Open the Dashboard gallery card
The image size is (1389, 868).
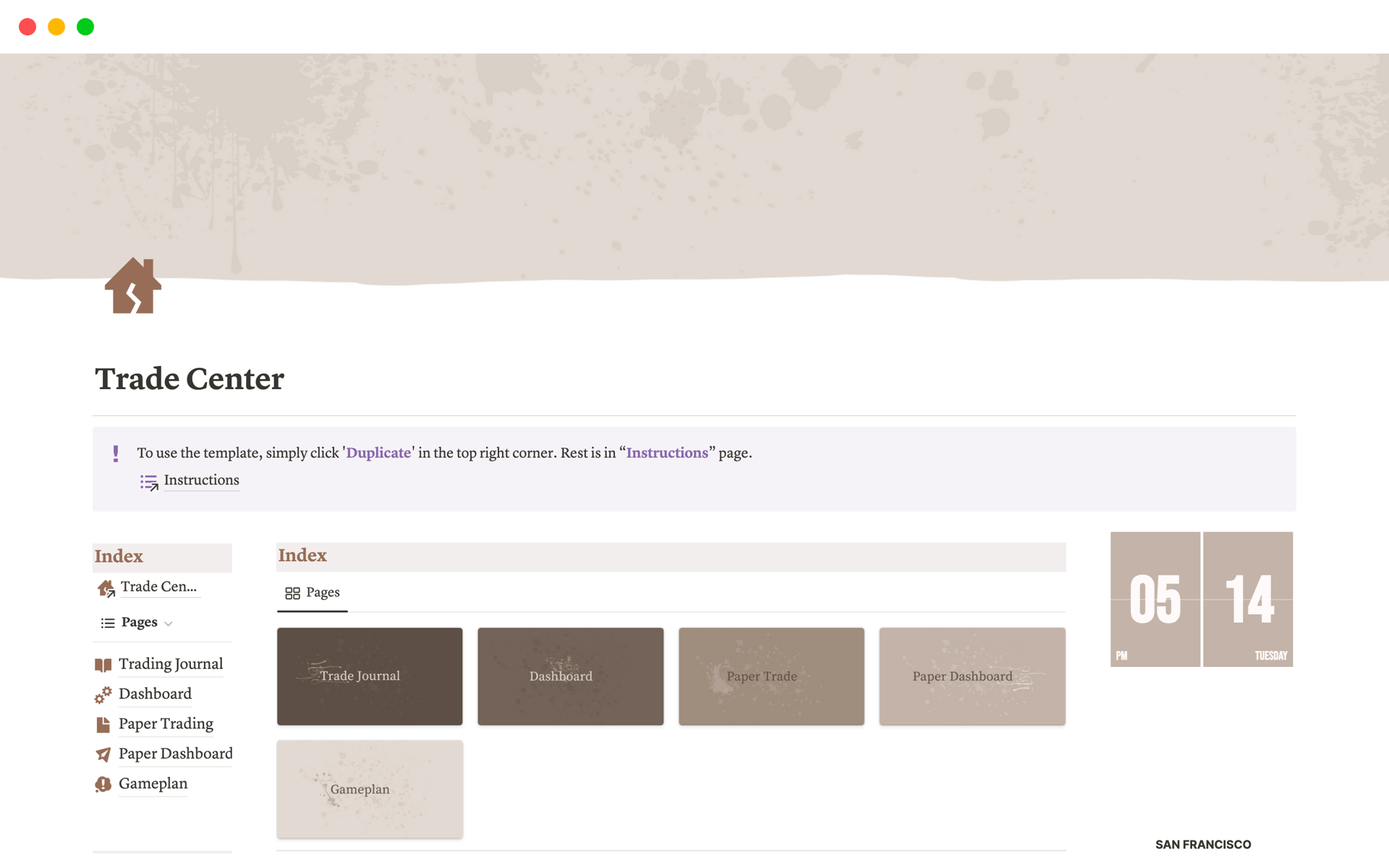(x=570, y=676)
